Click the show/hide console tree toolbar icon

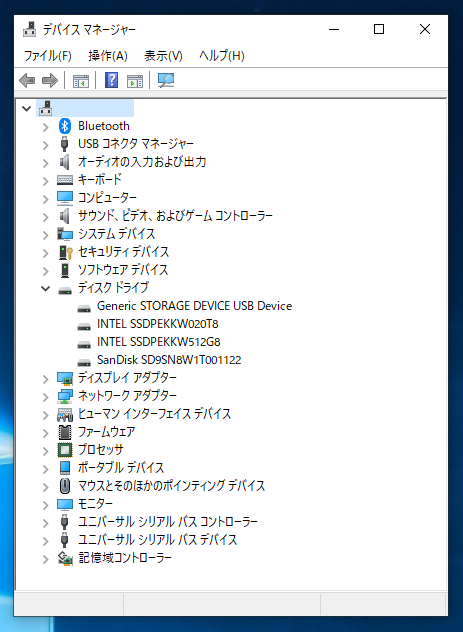tap(81, 81)
